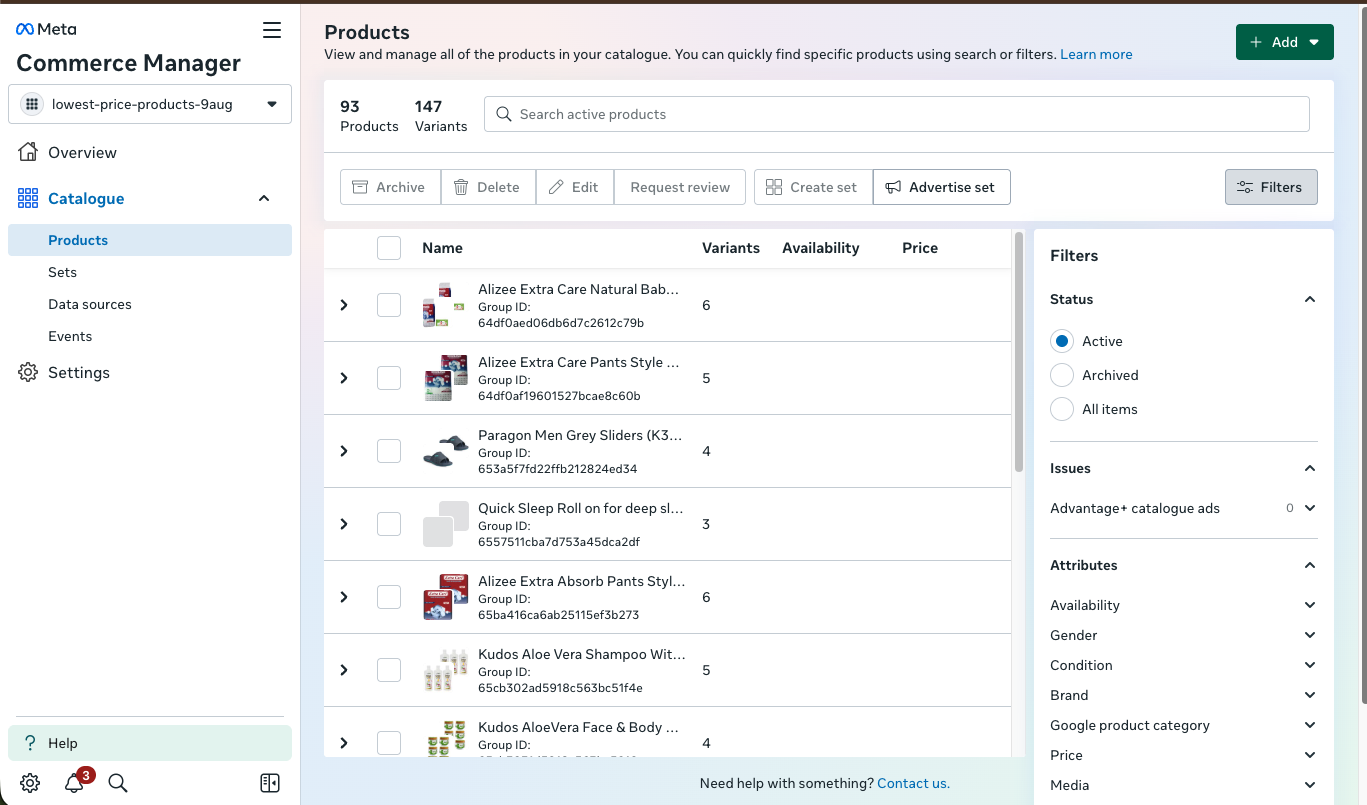This screenshot has height=805, width=1367.
Task: Click the Archive toolbar button
Action: [x=390, y=187]
